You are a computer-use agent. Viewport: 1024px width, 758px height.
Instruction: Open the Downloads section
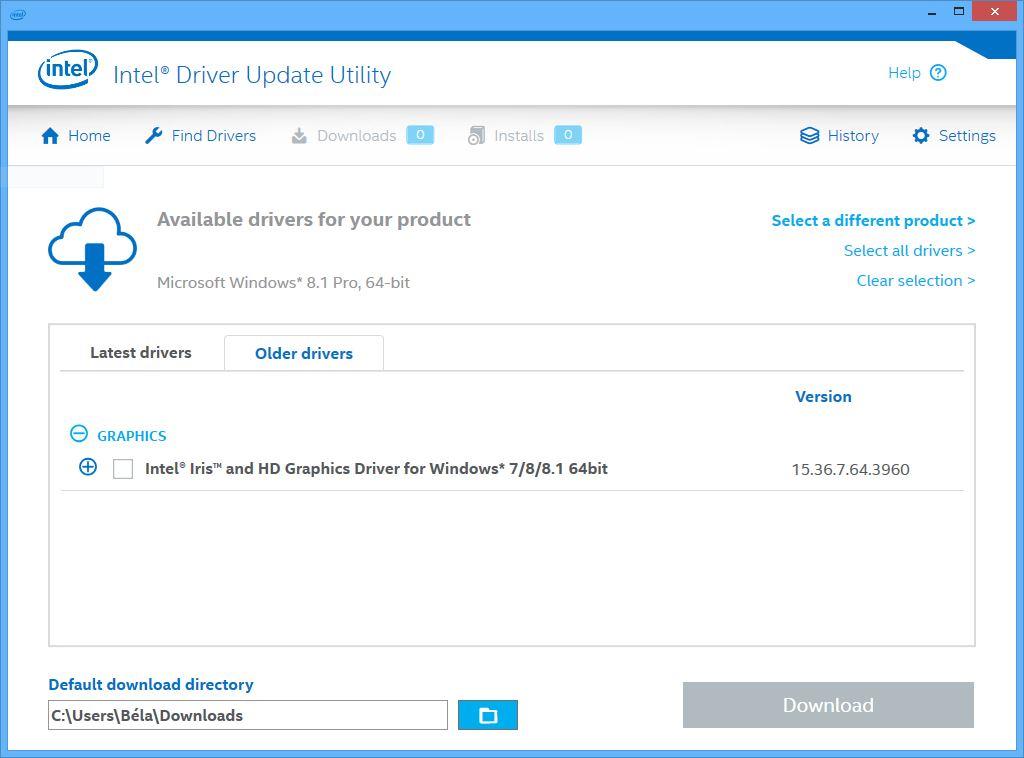(x=362, y=136)
